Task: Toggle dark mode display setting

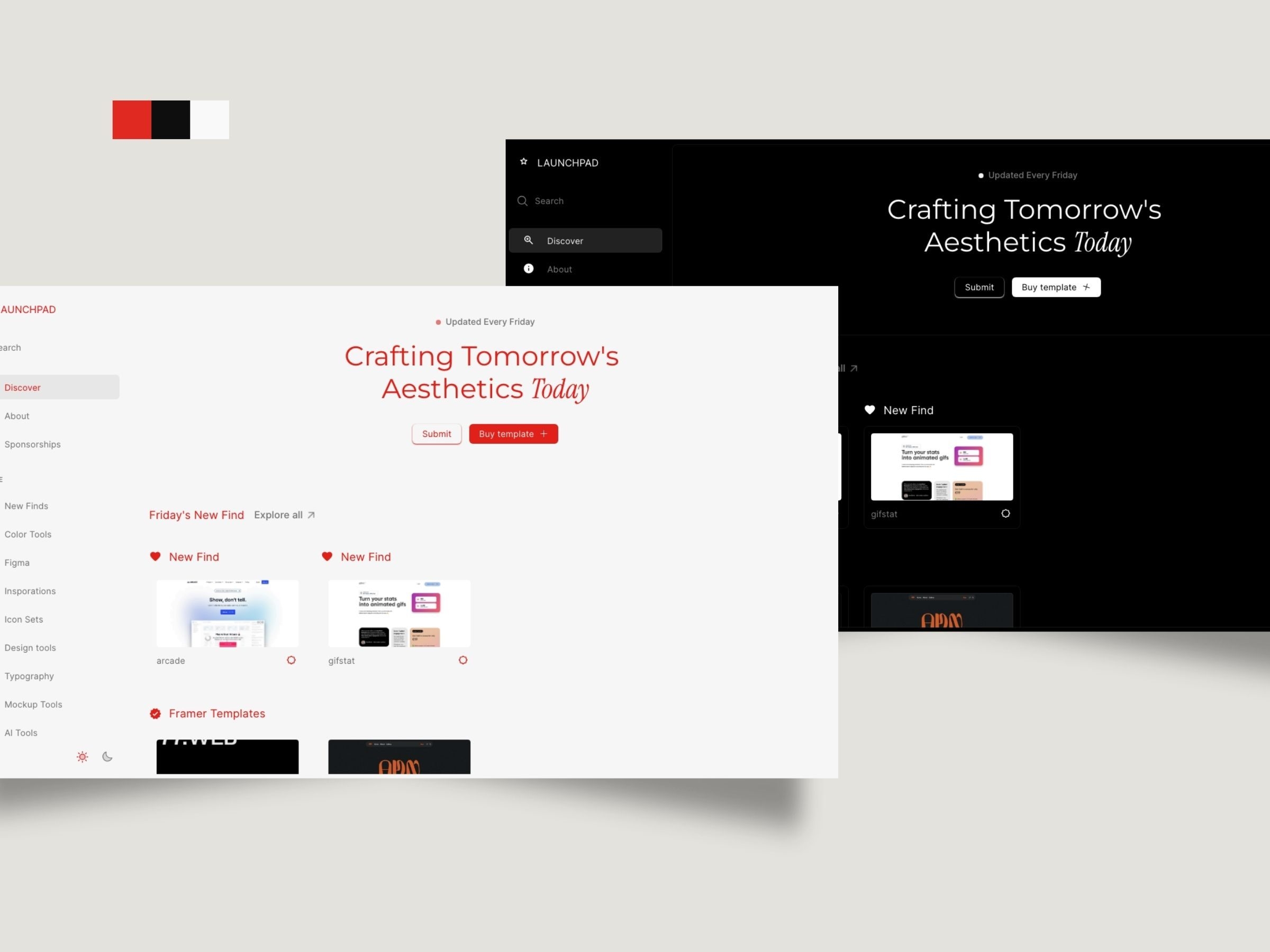Action: point(107,756)
